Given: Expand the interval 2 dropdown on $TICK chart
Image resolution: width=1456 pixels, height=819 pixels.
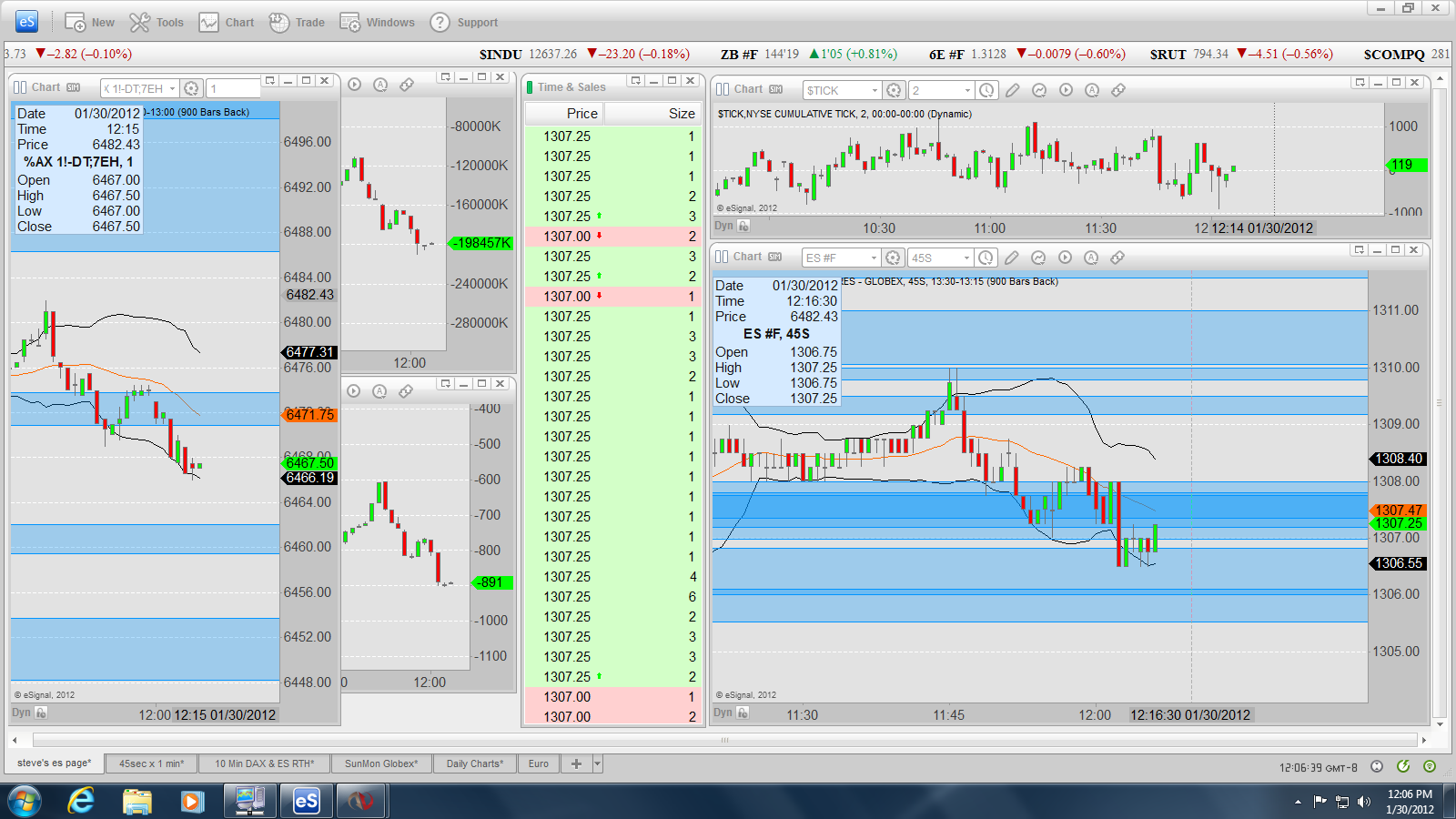Looking at the screenshot, I should 966,90.
